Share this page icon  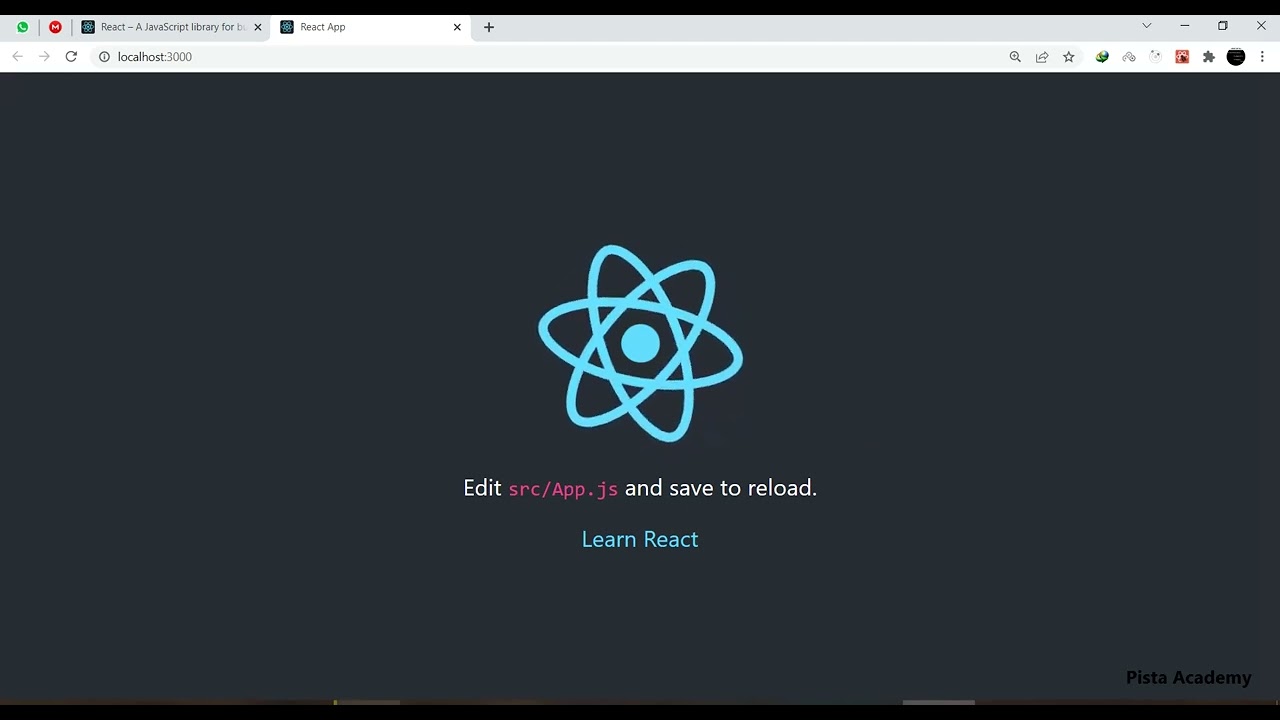1042,57
